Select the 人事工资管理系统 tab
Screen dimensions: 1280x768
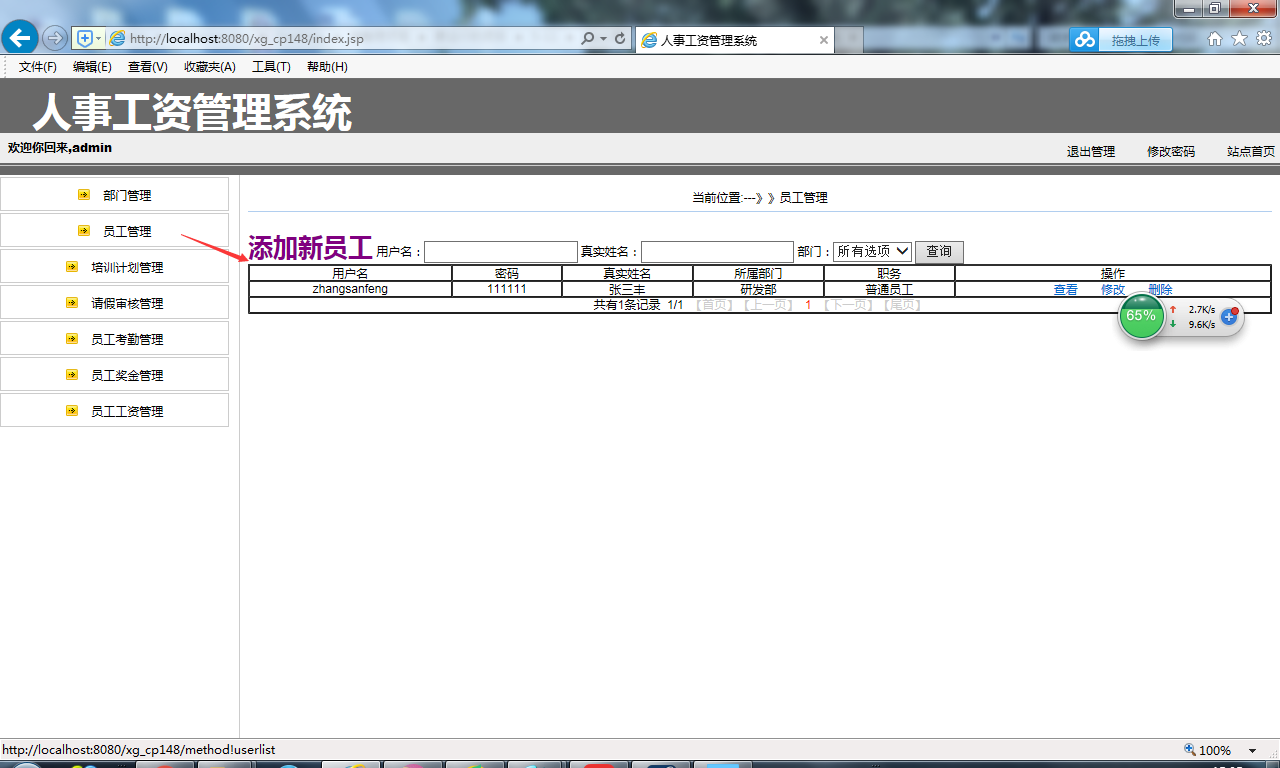click(735, 40)
